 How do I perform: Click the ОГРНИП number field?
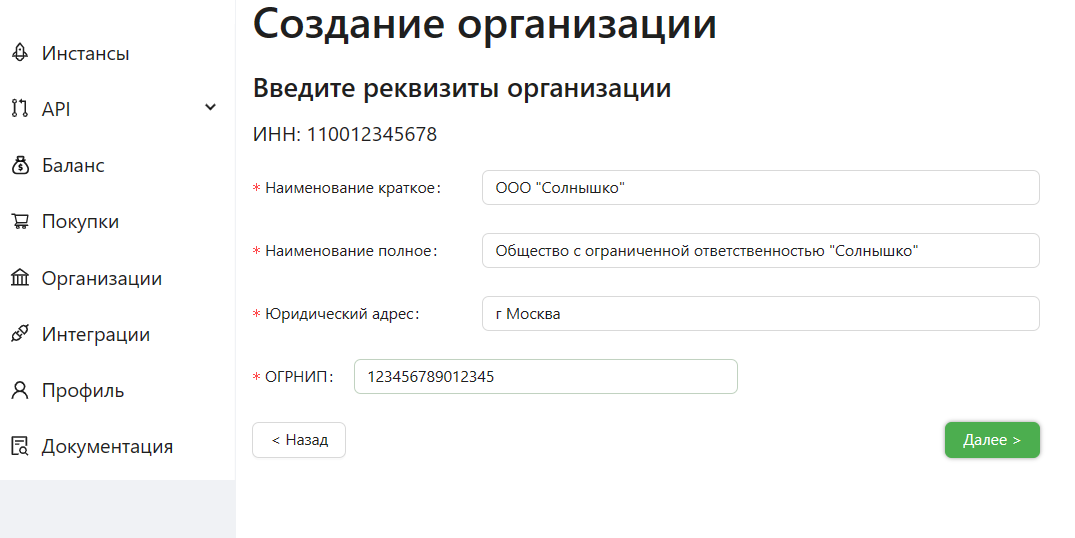point(545,377)
